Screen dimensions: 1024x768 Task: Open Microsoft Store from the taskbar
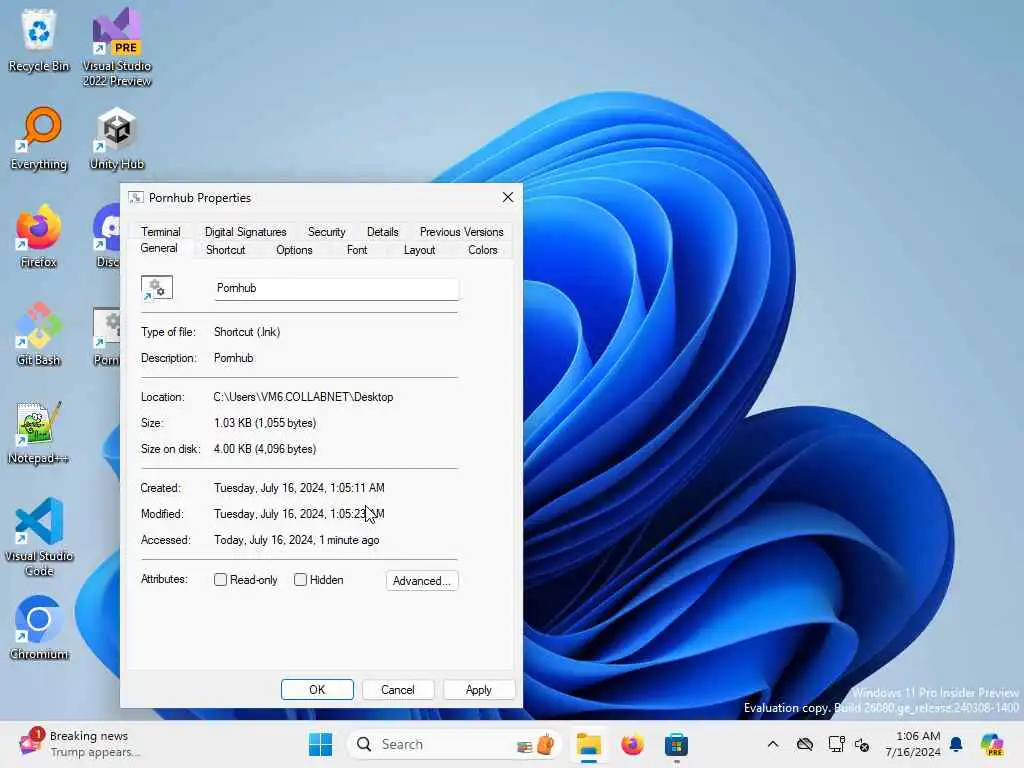coord(676,744)
